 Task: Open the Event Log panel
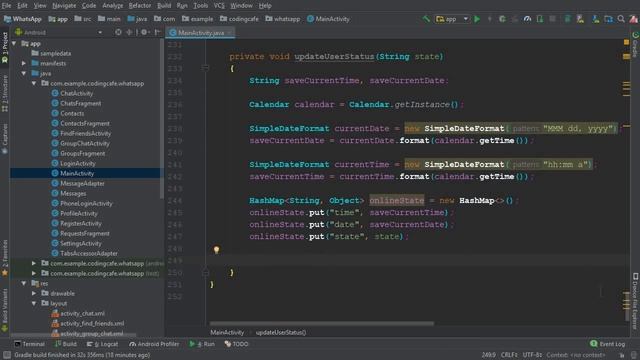[607, 344]
